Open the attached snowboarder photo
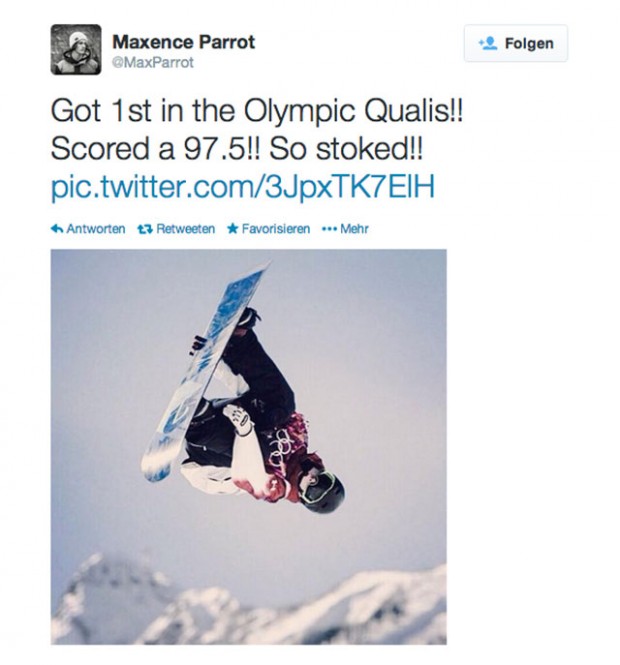The height and width of the screenshot is (665, 620). pos(248,446)
